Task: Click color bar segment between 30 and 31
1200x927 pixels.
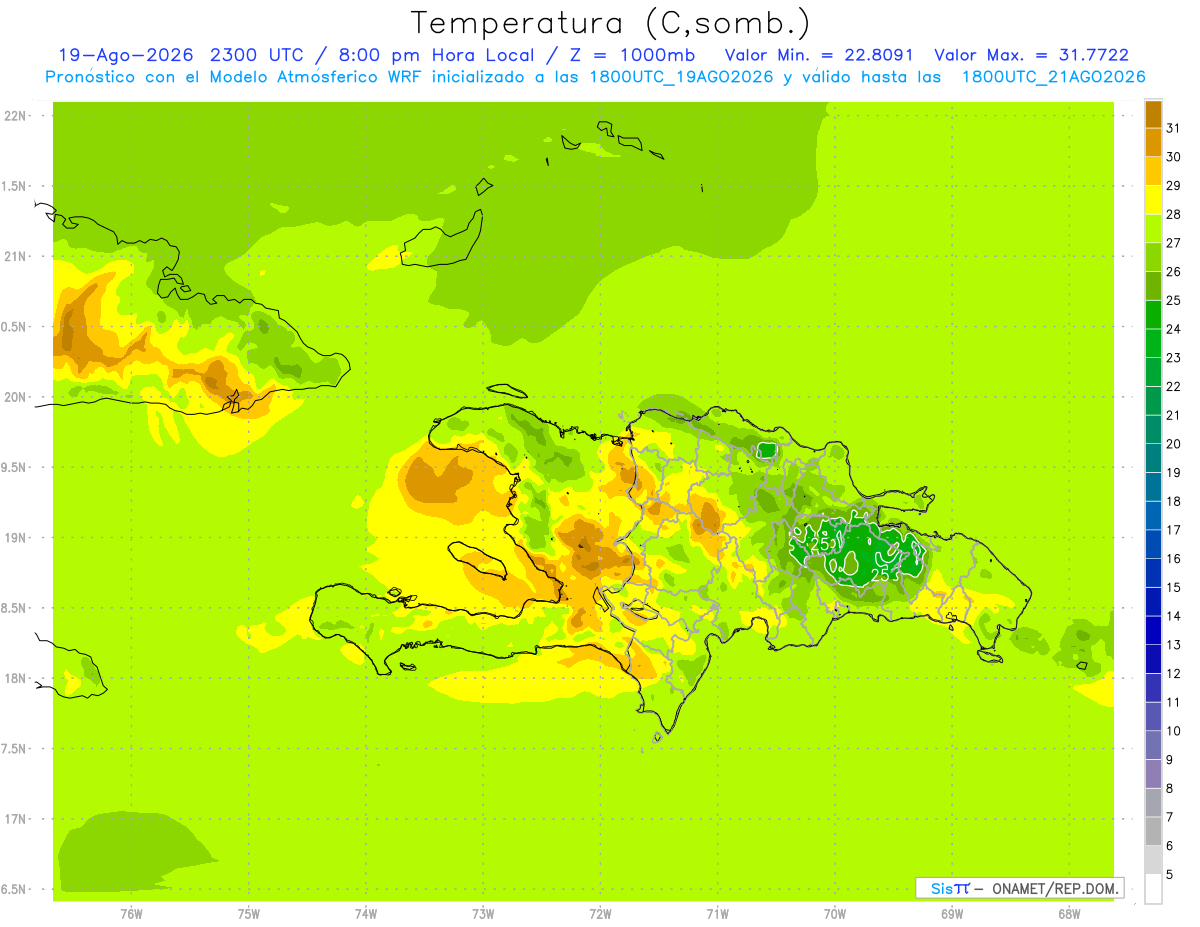Action: point(1153,142)
